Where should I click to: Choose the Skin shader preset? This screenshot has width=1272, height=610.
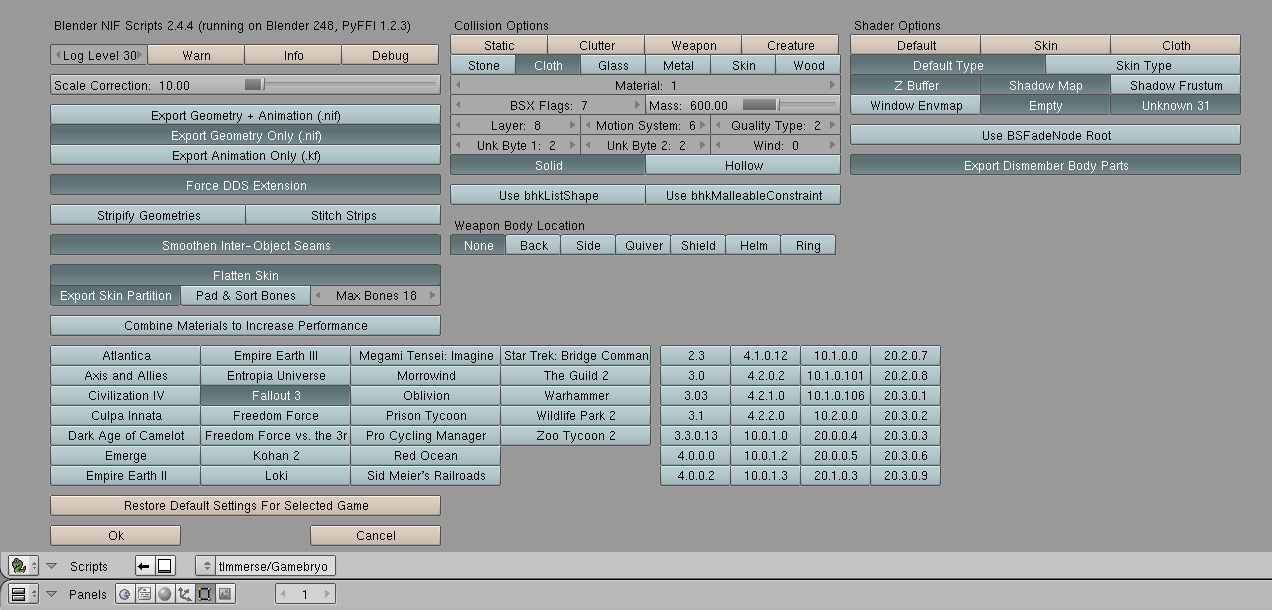click(x=1045, y=45)
